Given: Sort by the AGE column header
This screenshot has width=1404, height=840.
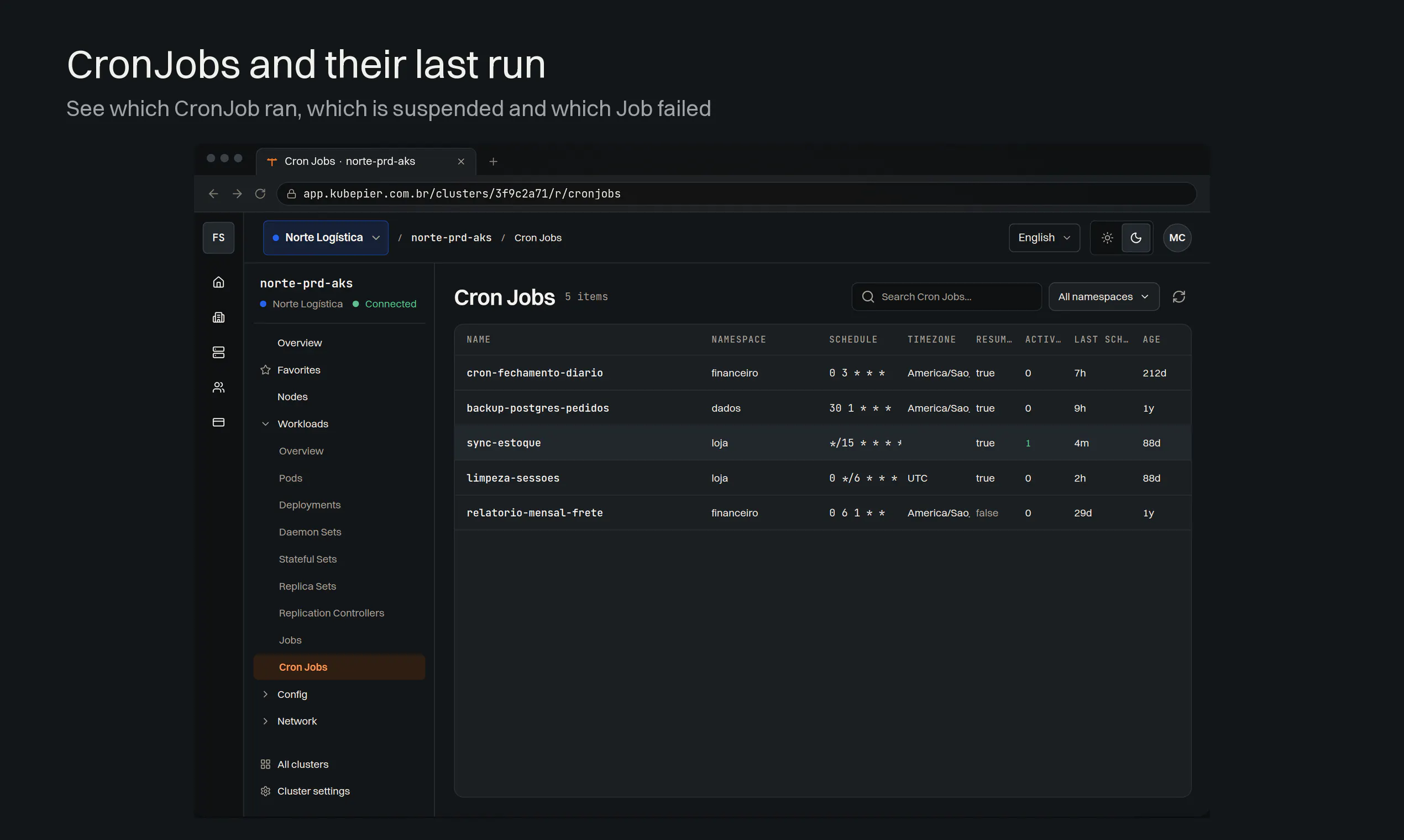Looking at the screenshot, I should click(1151, 340).
